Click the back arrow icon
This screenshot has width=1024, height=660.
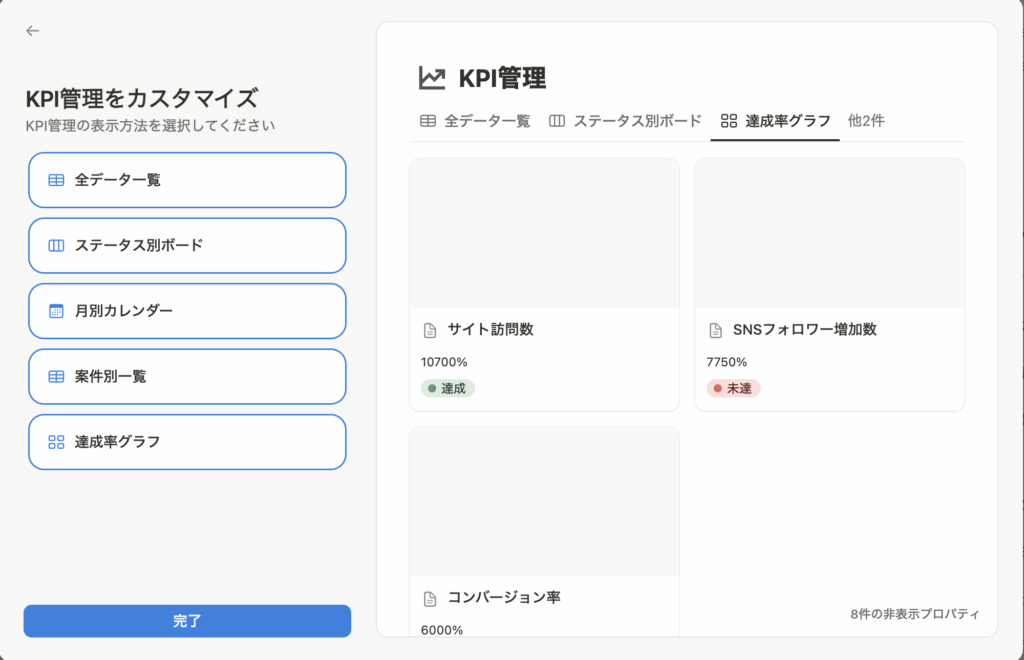click(33, 31)
